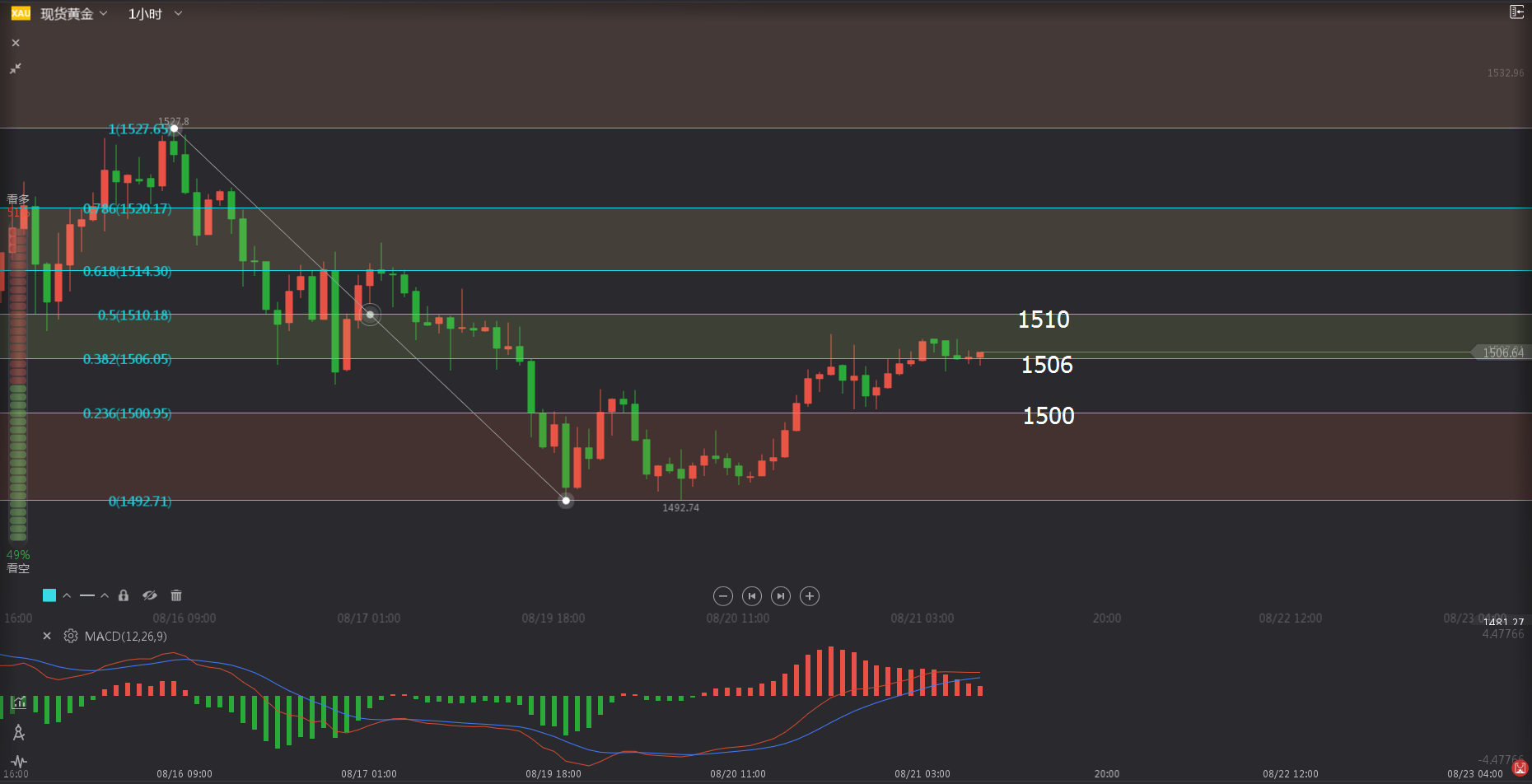This screenshot has width=1532, height=784.
Task: Click the white 1510 annotation text
Action: [x=1044, y=320]
